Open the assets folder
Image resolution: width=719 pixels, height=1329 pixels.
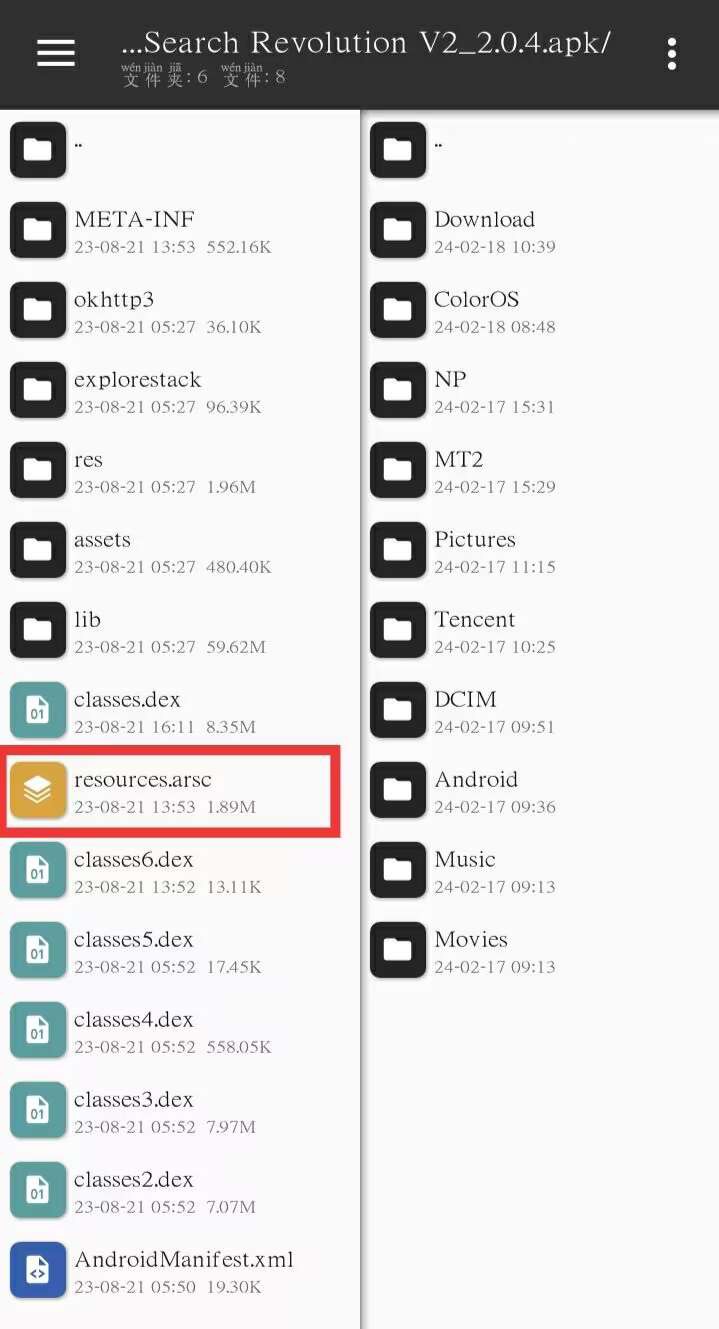coord(180,550)
